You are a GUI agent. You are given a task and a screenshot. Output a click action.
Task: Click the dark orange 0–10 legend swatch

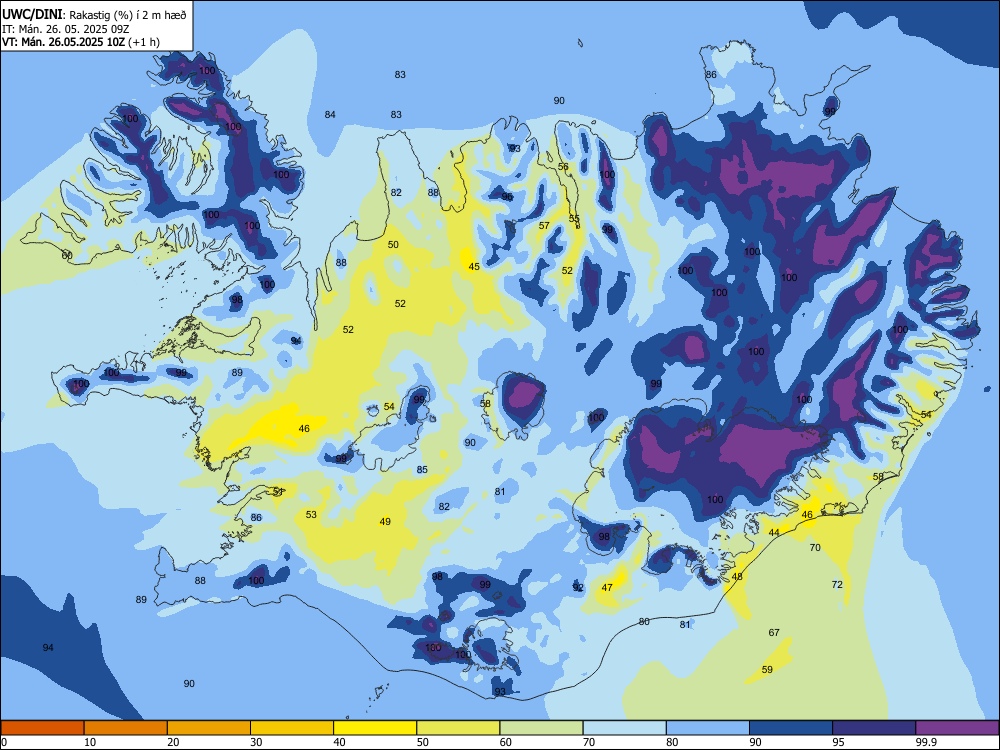(42, 728)
